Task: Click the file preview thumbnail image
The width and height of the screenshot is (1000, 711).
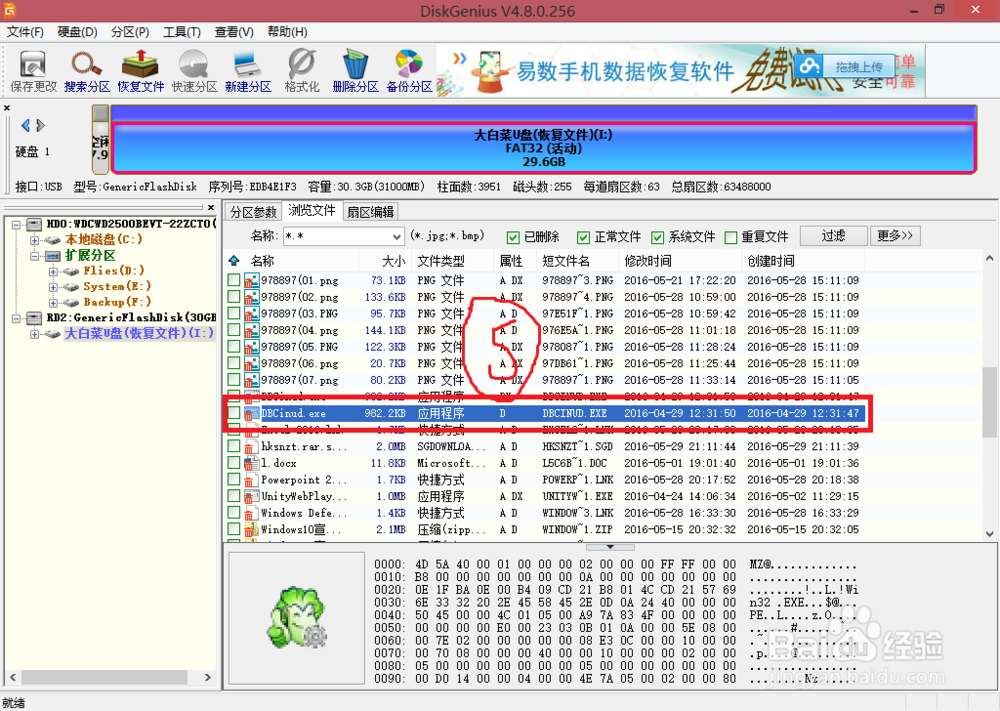Action: point(297,617)
